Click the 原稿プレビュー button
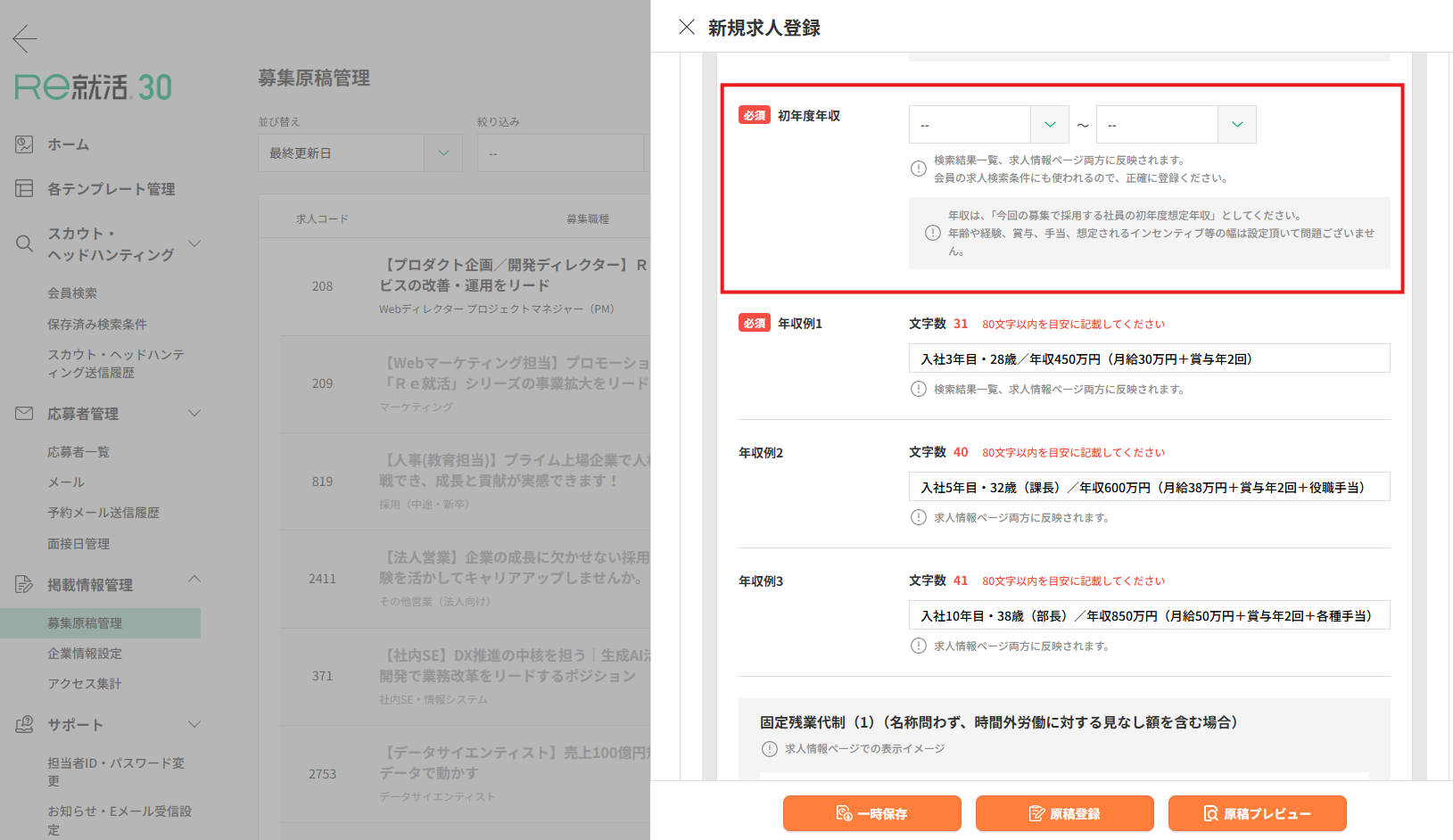 click(1258, 813)
